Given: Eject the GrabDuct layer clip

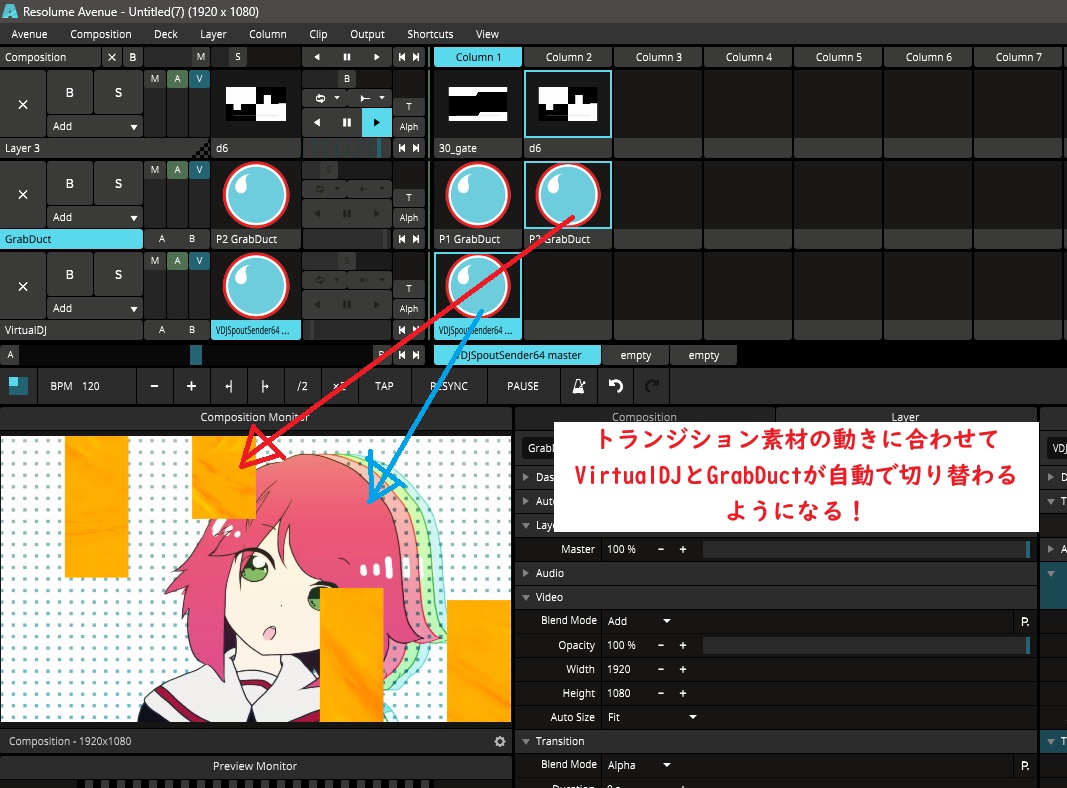Looking at the screenshot, I should click(x=22, y=195).
